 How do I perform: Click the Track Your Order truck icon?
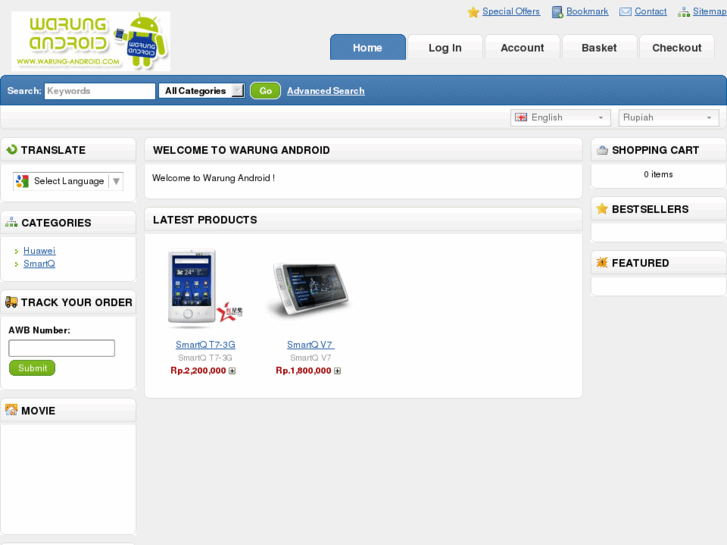click(11, 302)
